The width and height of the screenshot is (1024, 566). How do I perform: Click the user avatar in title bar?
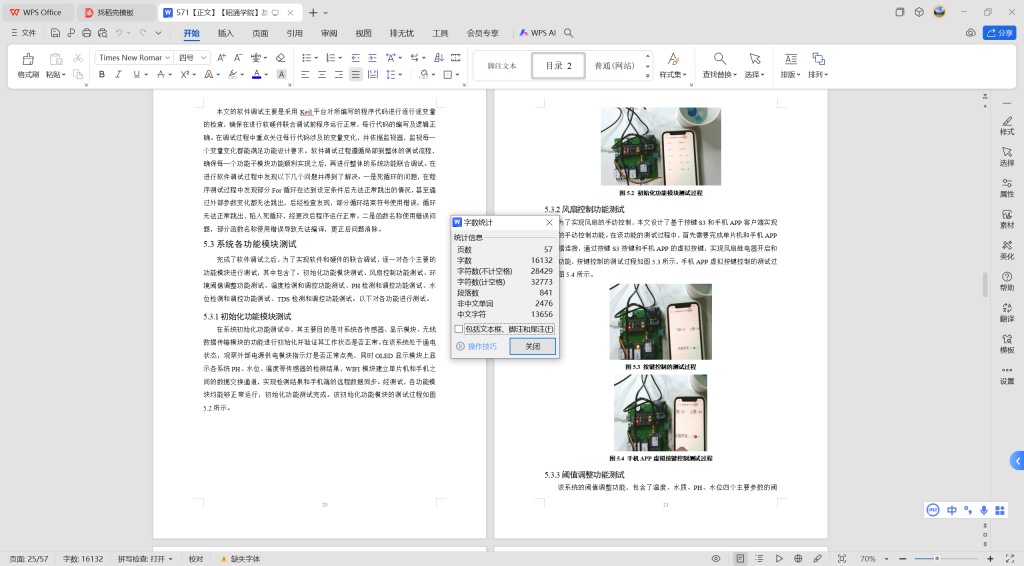[x=940, y=12]
